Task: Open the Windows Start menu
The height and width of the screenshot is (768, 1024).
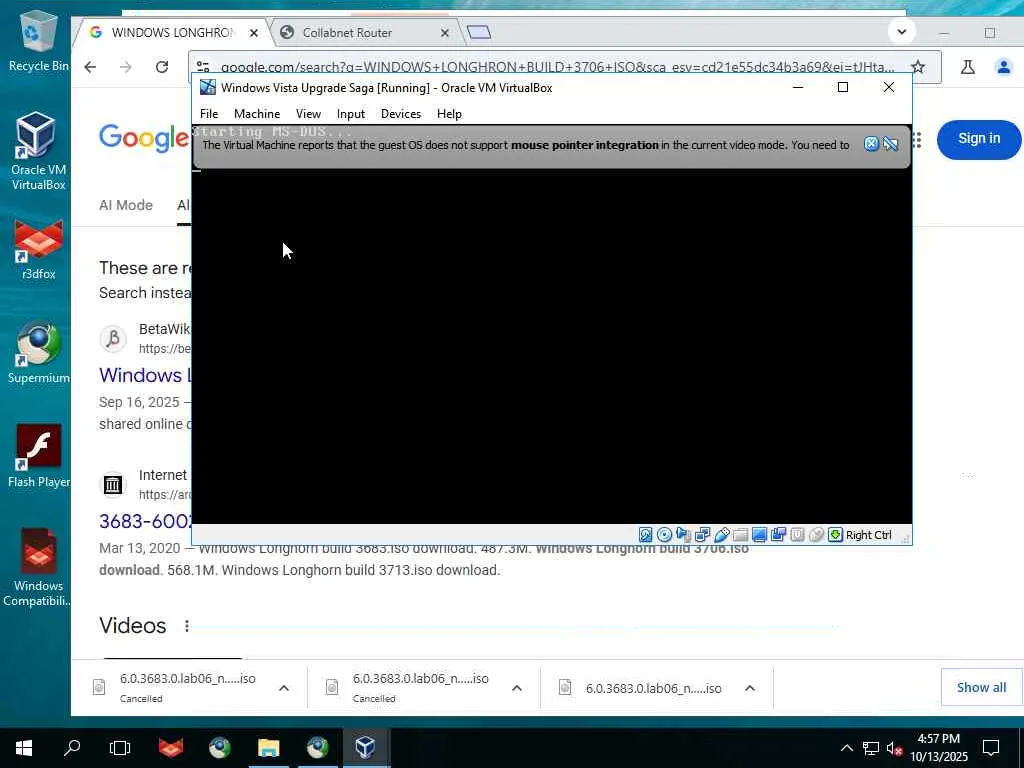Action: tap(24, 748)
